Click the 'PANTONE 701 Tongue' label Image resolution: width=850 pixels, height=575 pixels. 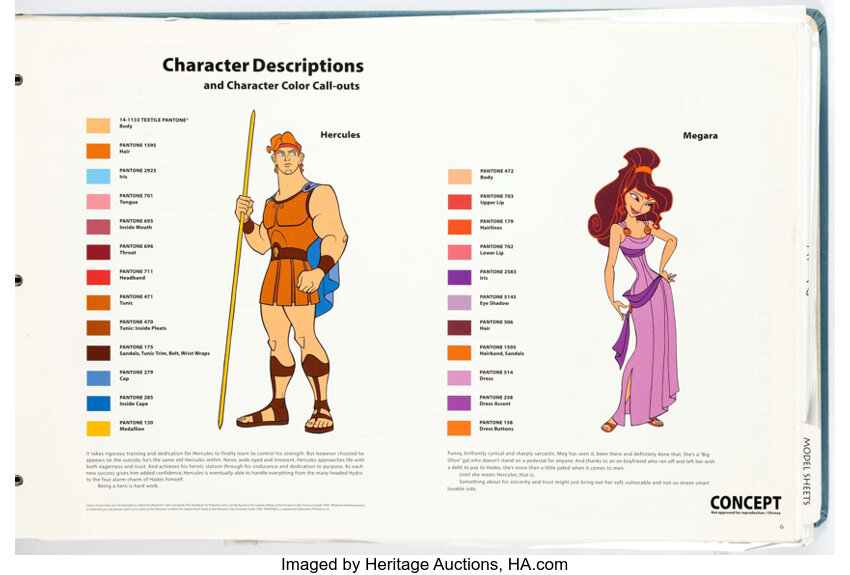tap(136, 199)
